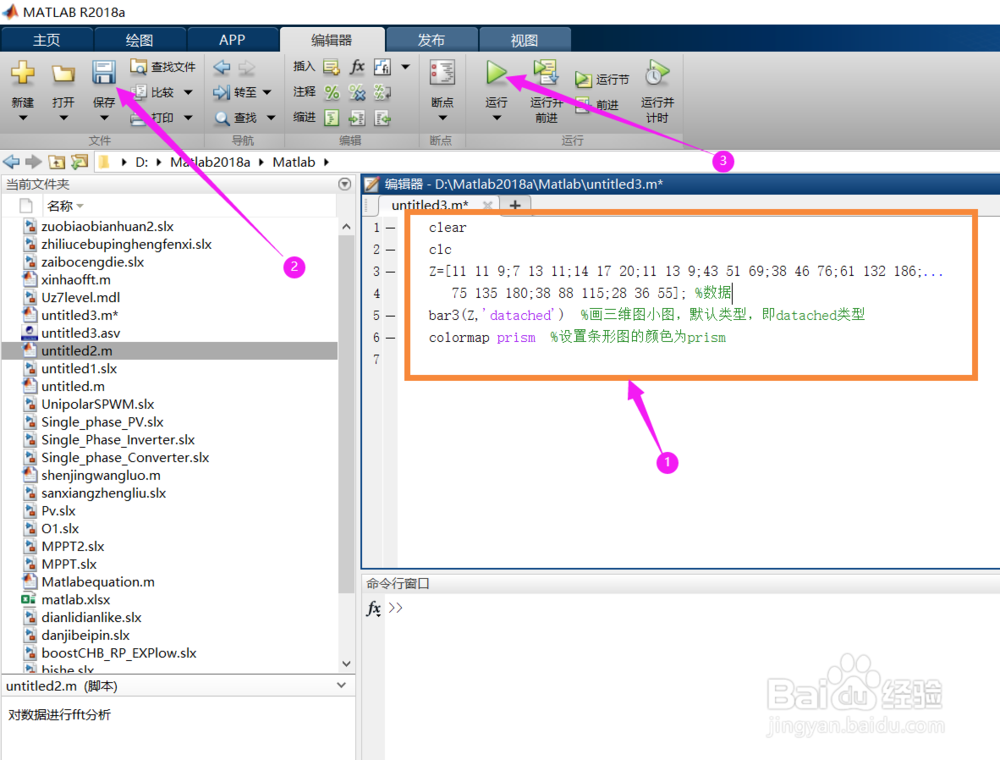Click the file list vertical scrollbar

(346, 414)
